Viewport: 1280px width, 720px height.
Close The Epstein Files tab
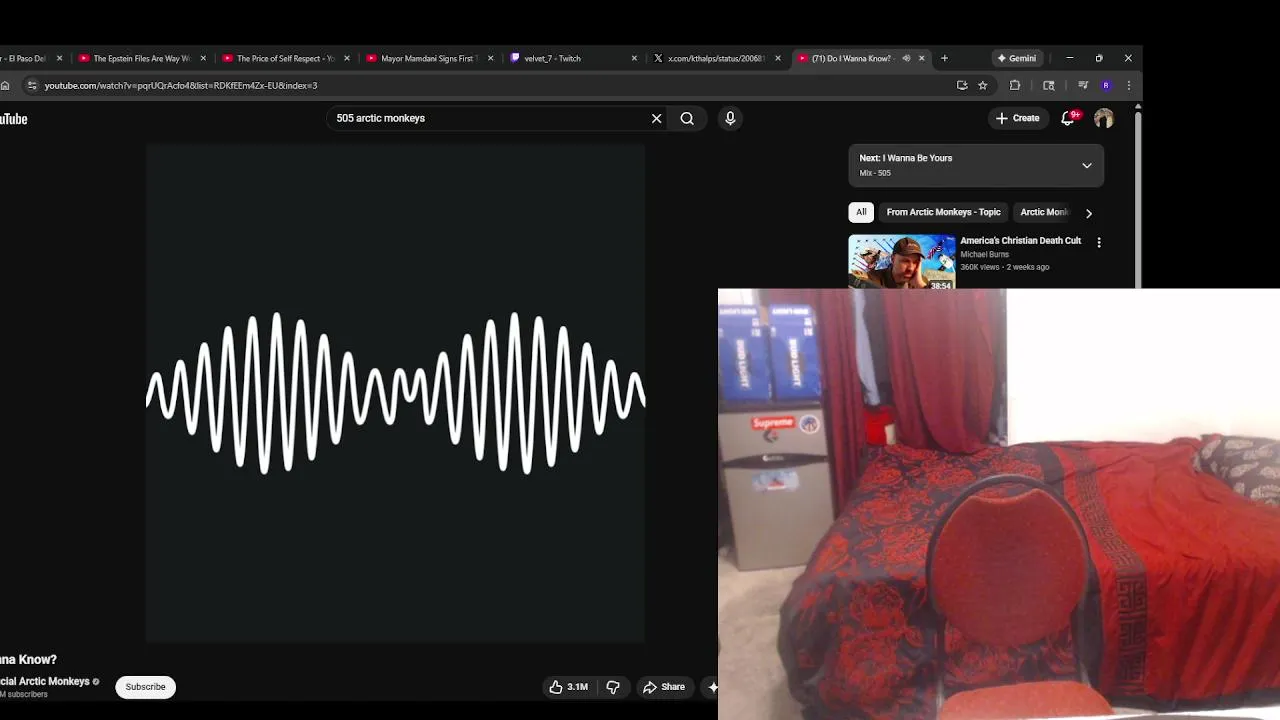click(x=203, y=58)
